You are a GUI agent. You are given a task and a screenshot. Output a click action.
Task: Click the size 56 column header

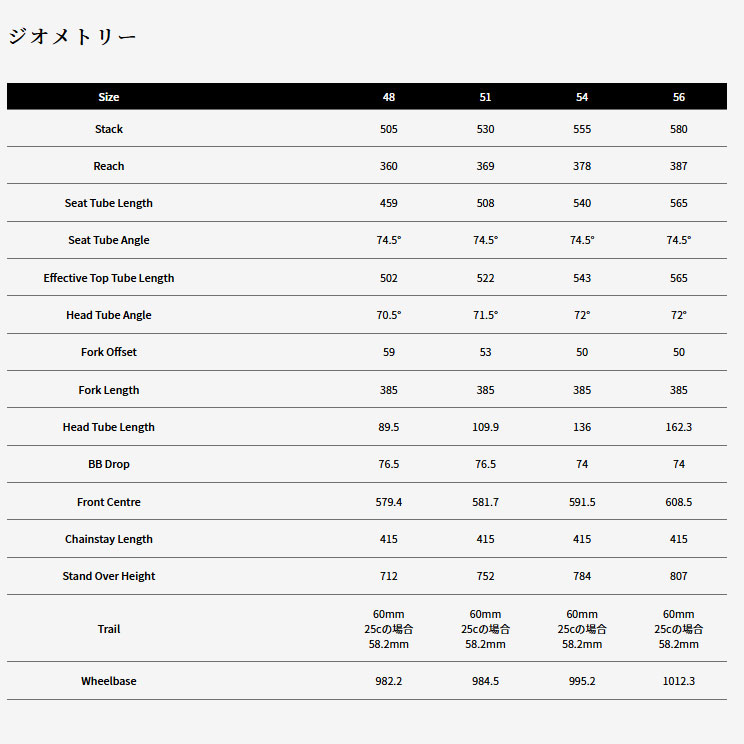[679, 97]
